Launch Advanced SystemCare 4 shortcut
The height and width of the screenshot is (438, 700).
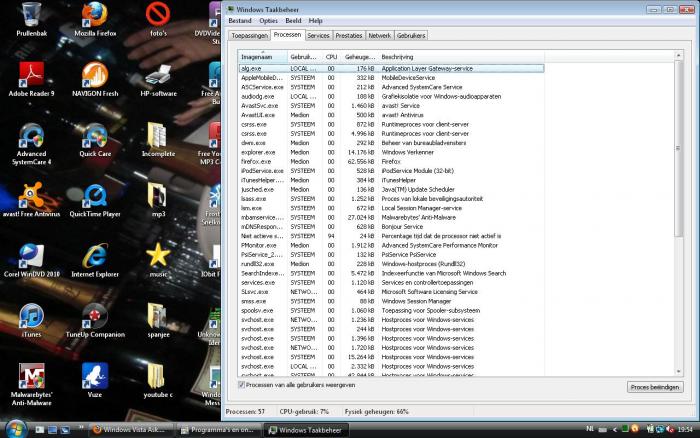coord(31,143)
